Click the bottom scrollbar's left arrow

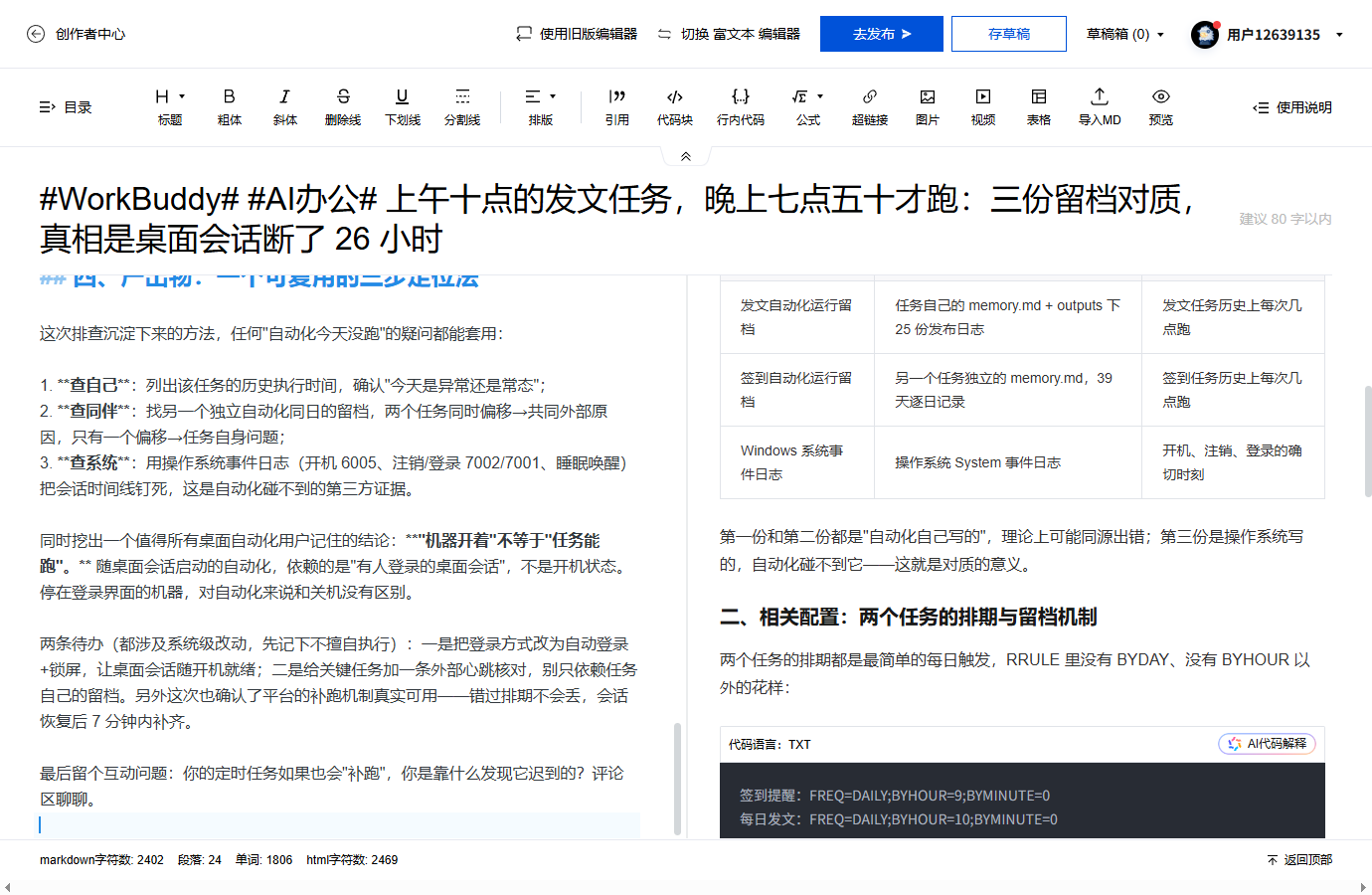[x=8, y=887]
